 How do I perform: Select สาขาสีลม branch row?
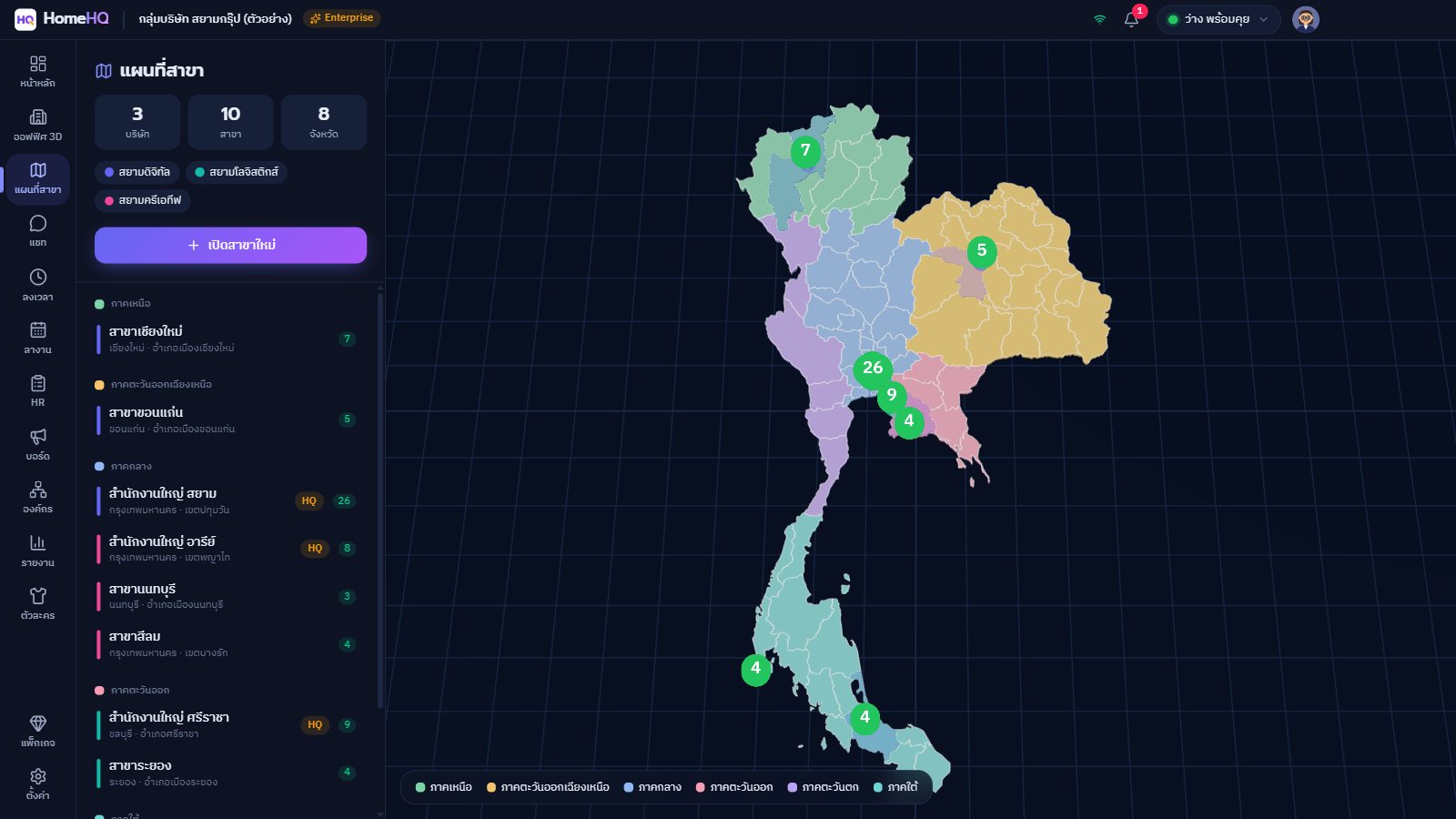(230, 644)
